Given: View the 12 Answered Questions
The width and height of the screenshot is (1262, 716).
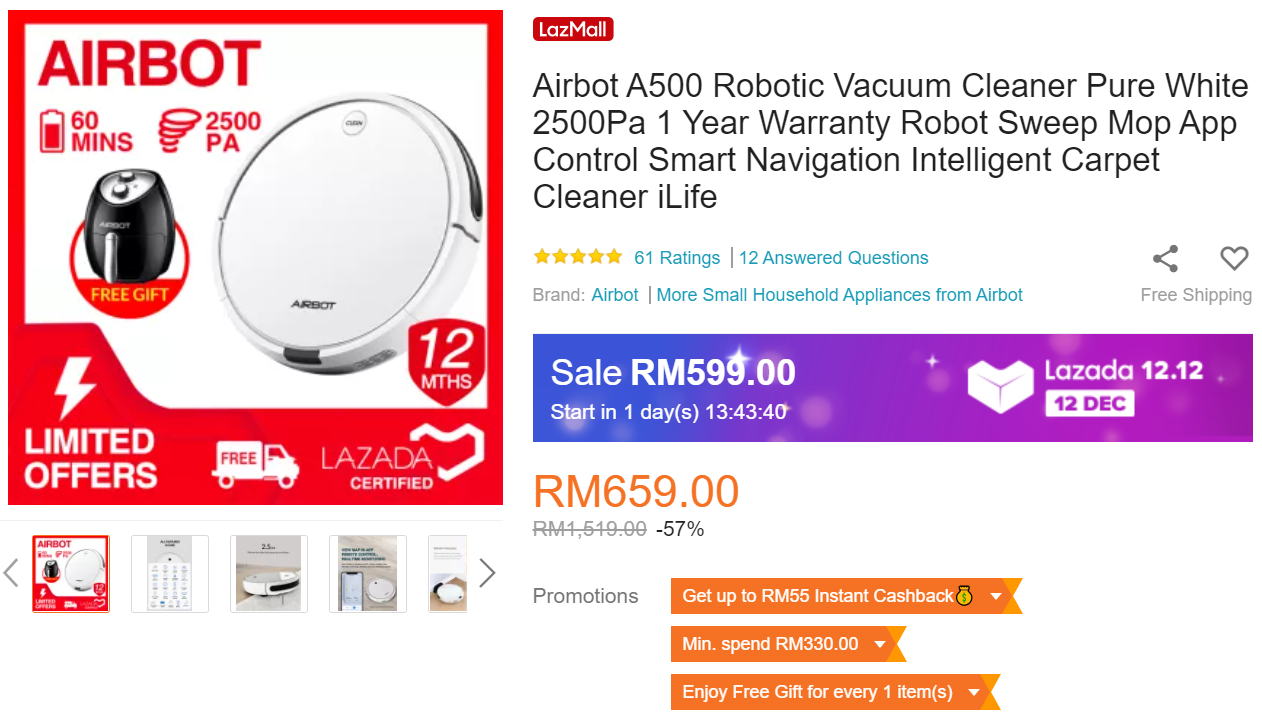Looking at the screenshot, I should click(834, 258).
